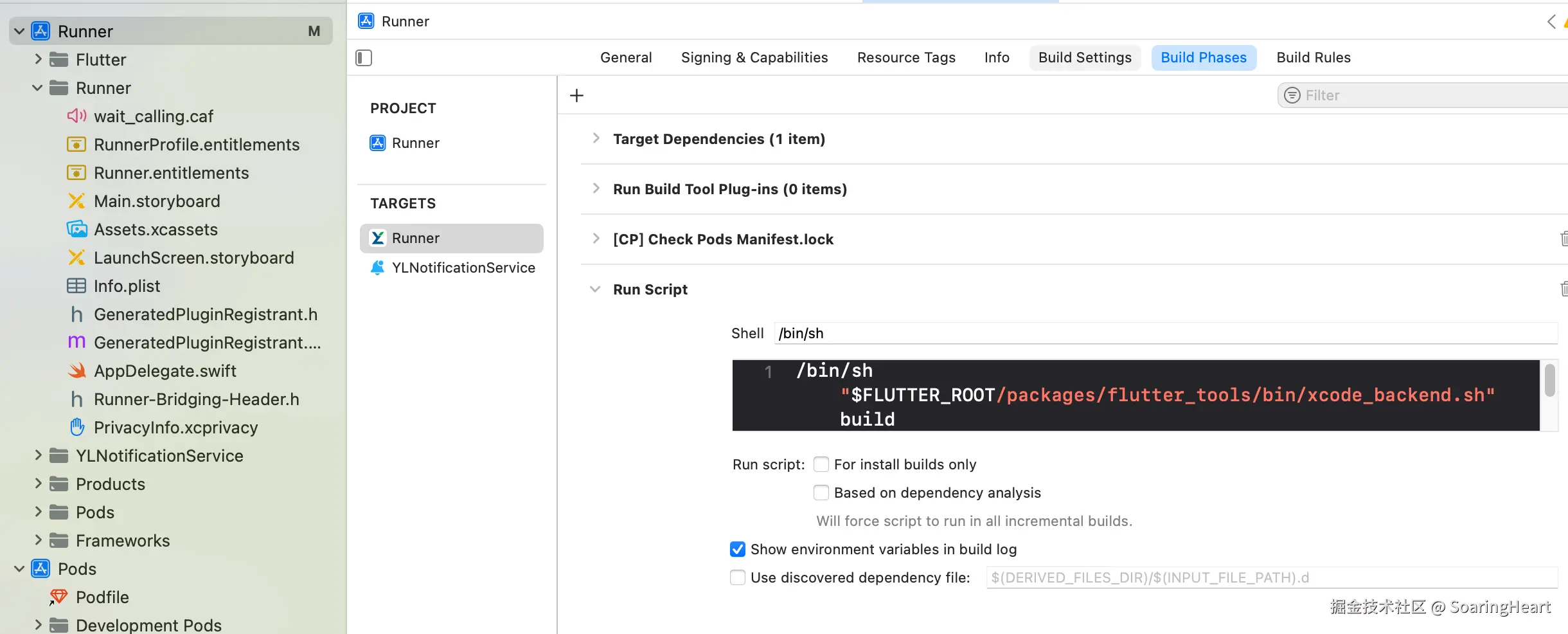Image resolution: width=1568 pixels, height=634 pixels.
Task: Expand the Flutter folder
Action: pyautogui.click(x=37, y=59)
